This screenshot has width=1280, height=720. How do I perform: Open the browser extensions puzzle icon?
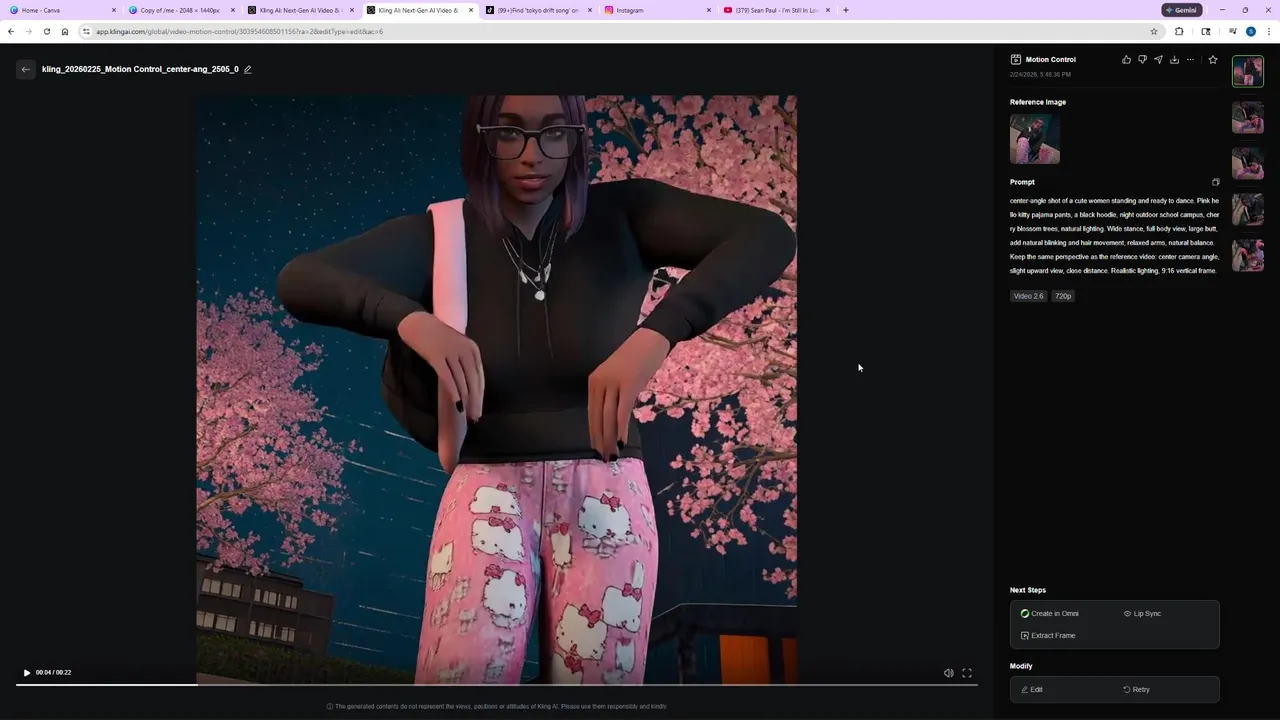point(1179,31)
